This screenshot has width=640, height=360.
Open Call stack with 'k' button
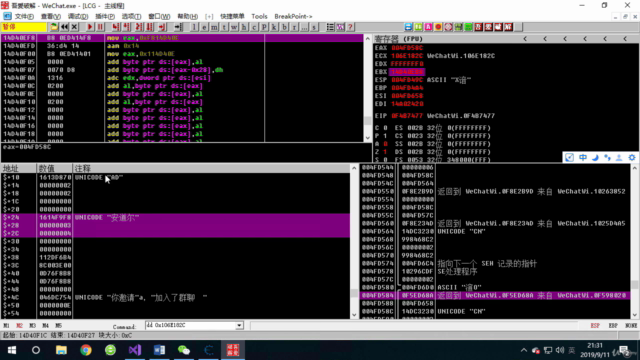click(274, 27)
